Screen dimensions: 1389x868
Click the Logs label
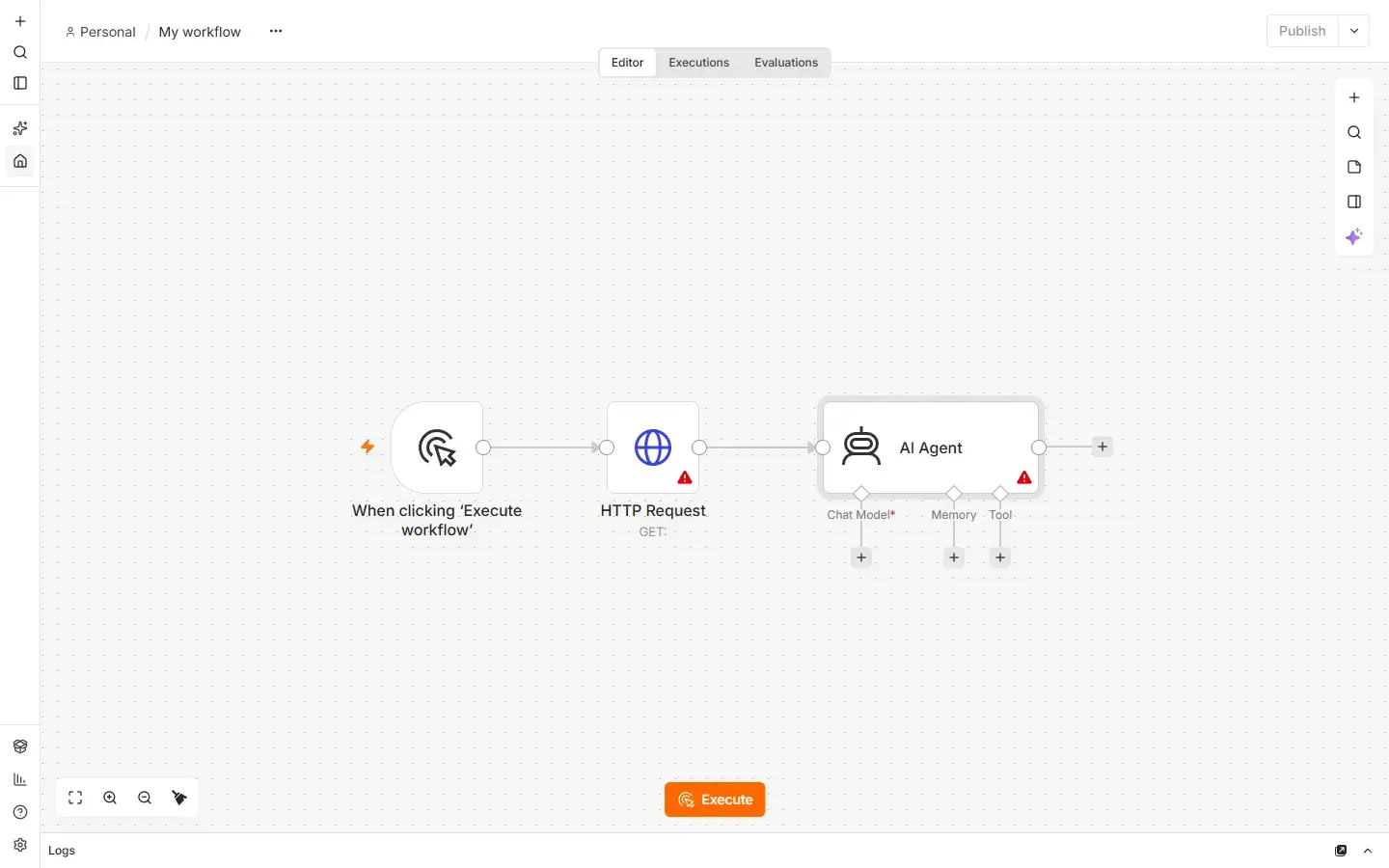[62, 851]
